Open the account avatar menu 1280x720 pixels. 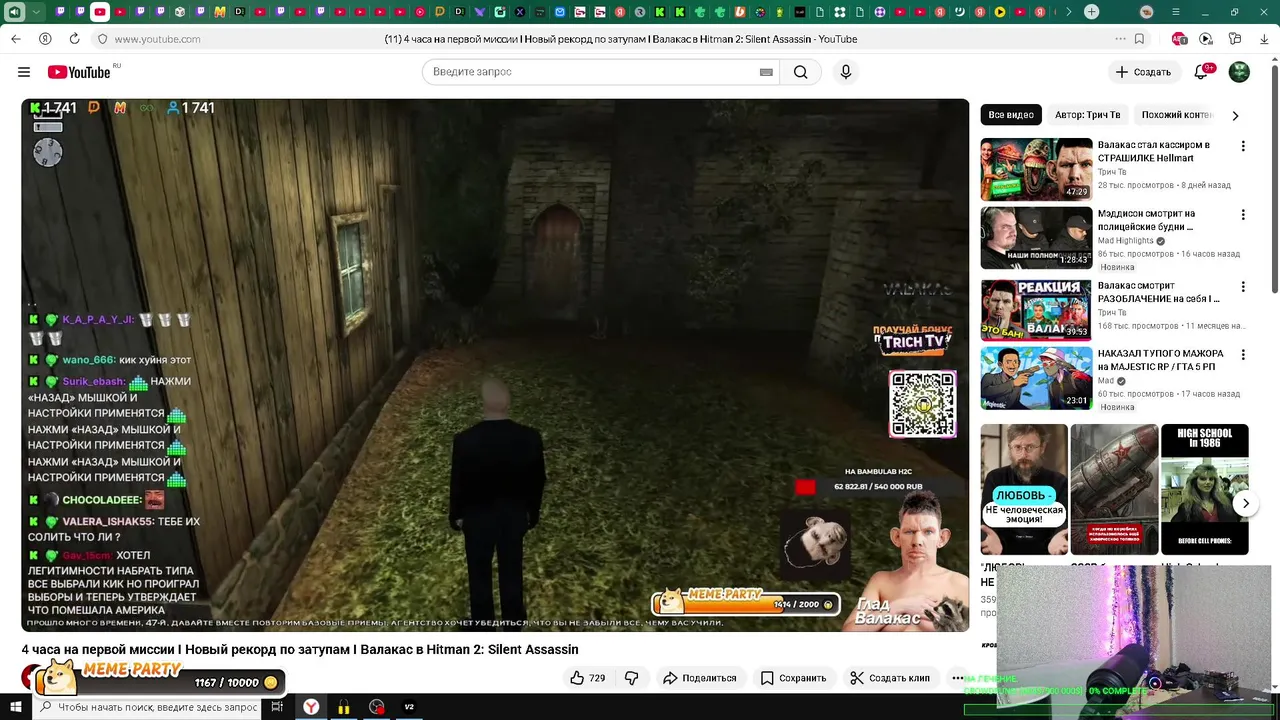1239,72
